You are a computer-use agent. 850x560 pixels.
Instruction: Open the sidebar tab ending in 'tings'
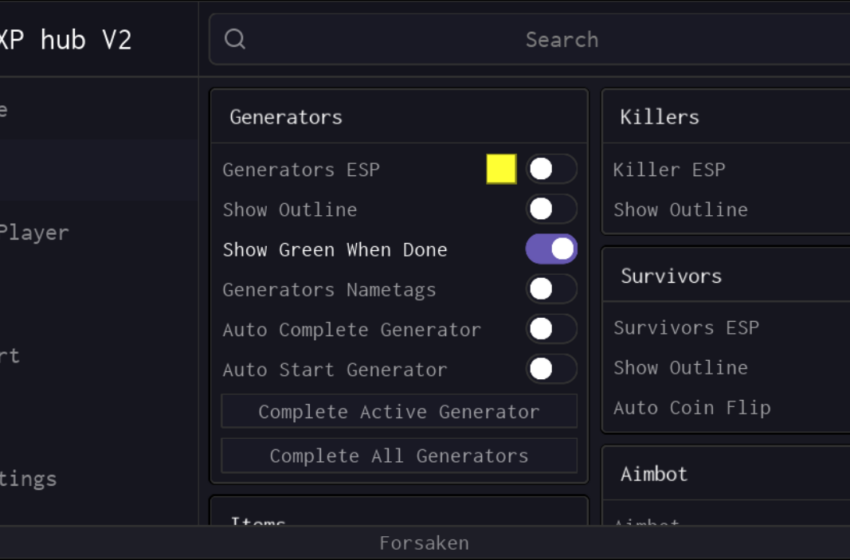click(x=28, y=479)
